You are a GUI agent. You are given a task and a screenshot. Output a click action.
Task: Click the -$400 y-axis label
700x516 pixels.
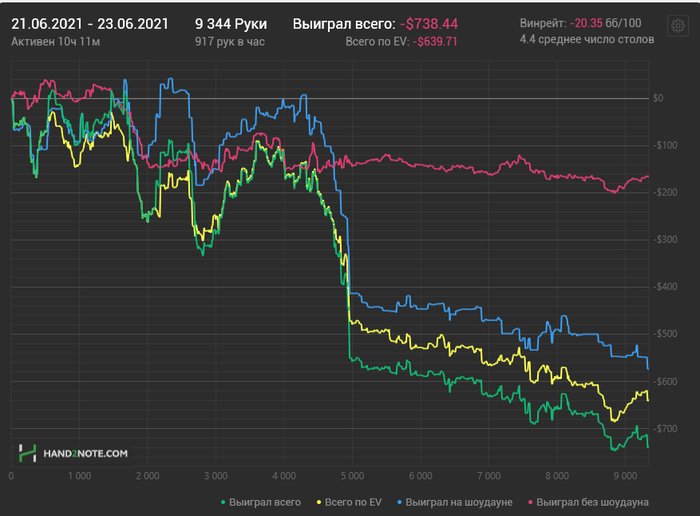[x=665, y=287]
